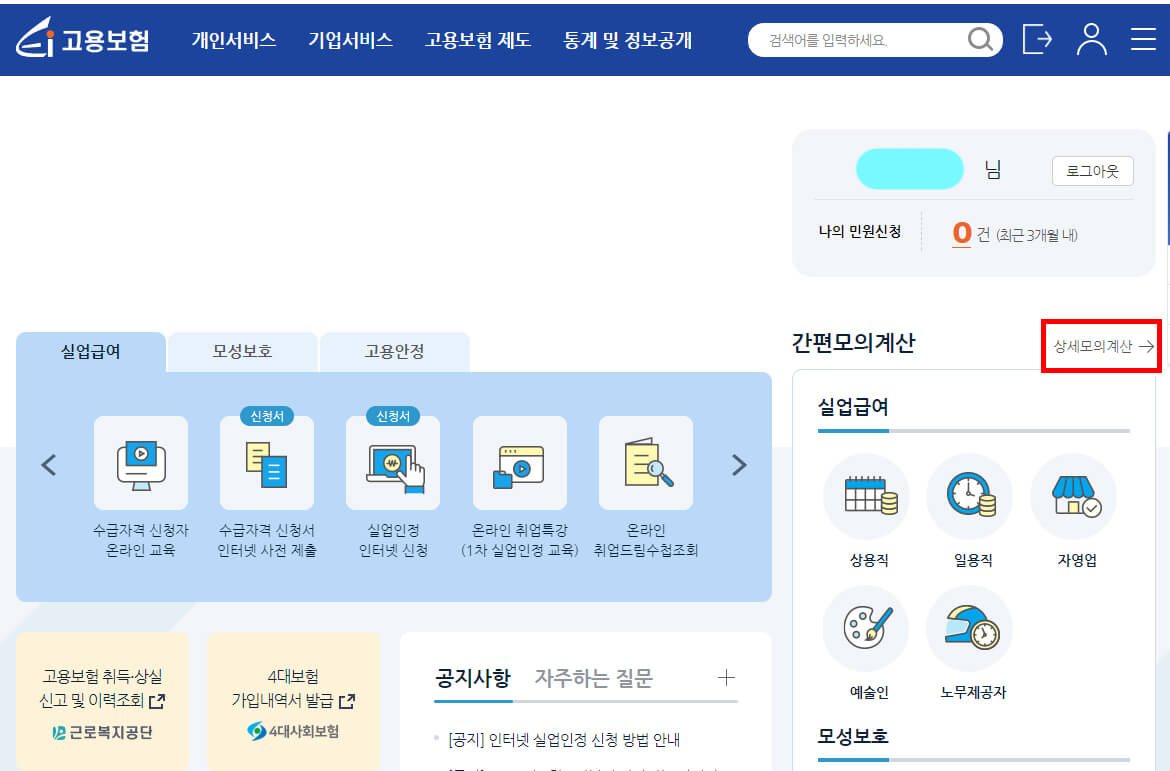Open 온라인 취업드림수첩조회 icon
1170x771 pixels.
click(x=645, y=463)
